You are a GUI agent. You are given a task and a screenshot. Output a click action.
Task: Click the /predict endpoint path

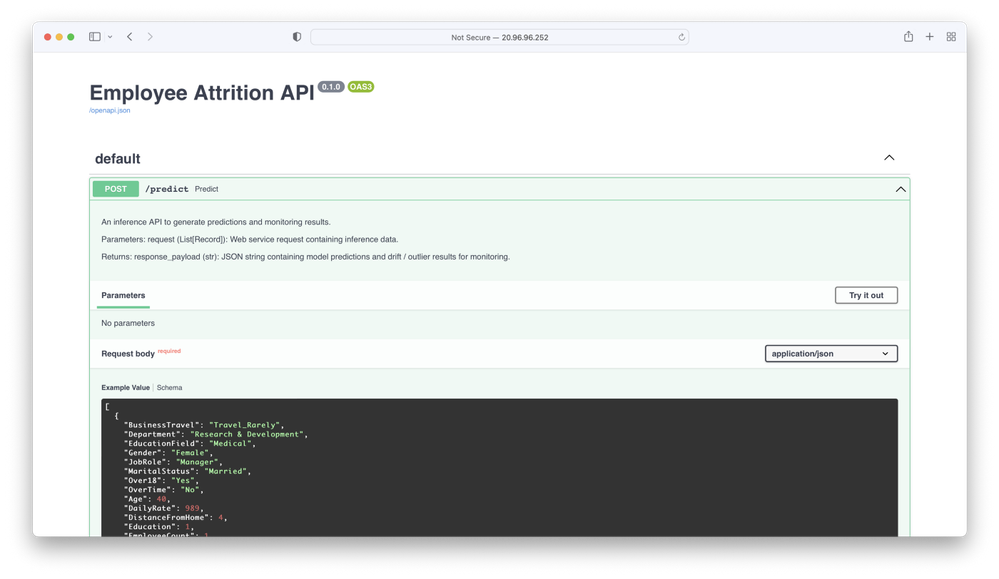tap(167, 189)
